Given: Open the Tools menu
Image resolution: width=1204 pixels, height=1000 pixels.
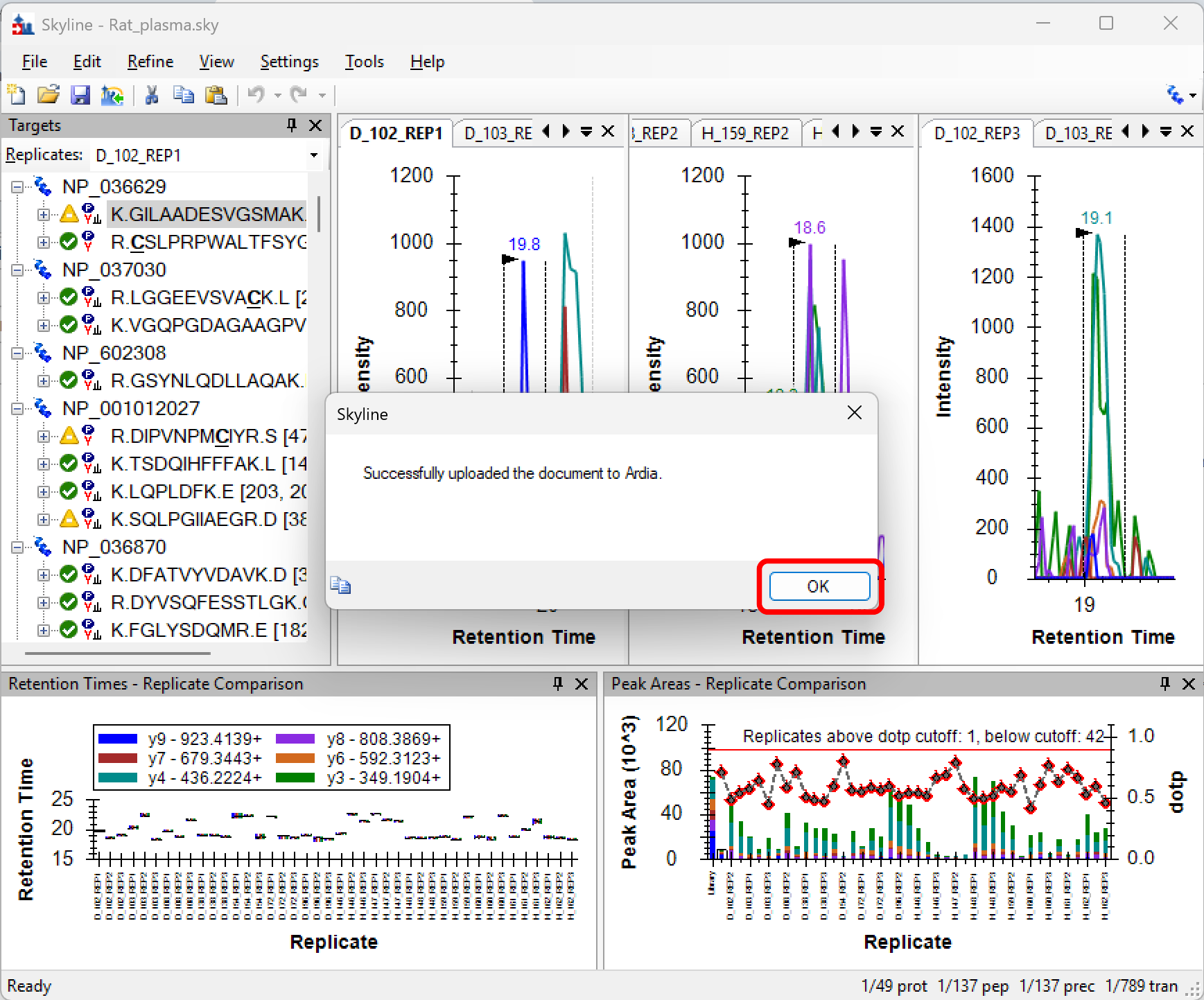Looking at the screenshot, I should coord(364,62).
